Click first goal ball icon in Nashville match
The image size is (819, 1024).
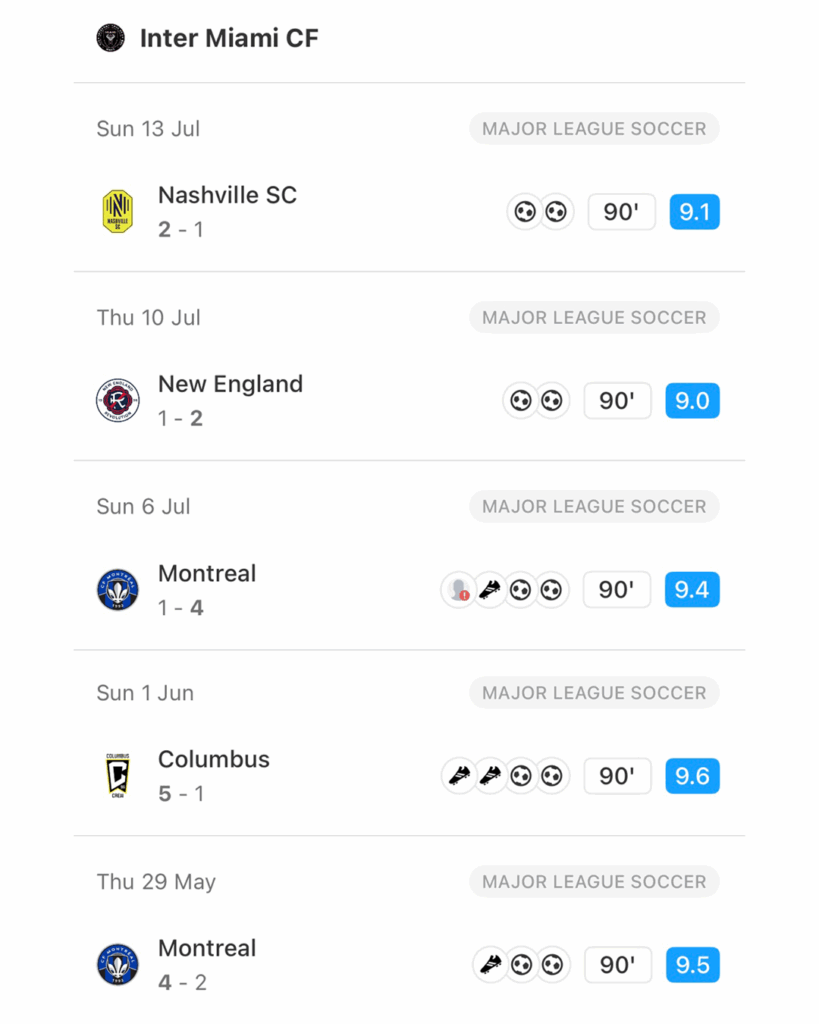(524, 212)
